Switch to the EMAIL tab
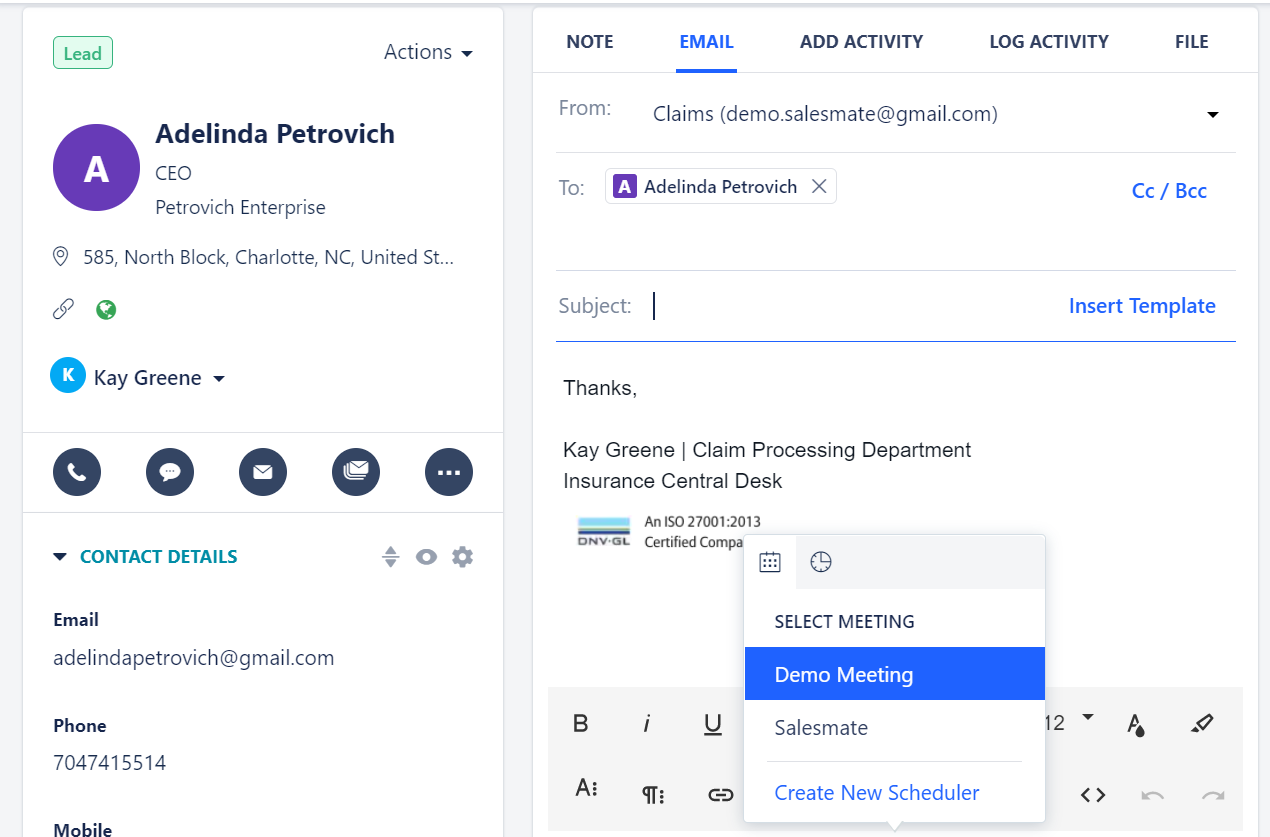 tap(706, 42)
